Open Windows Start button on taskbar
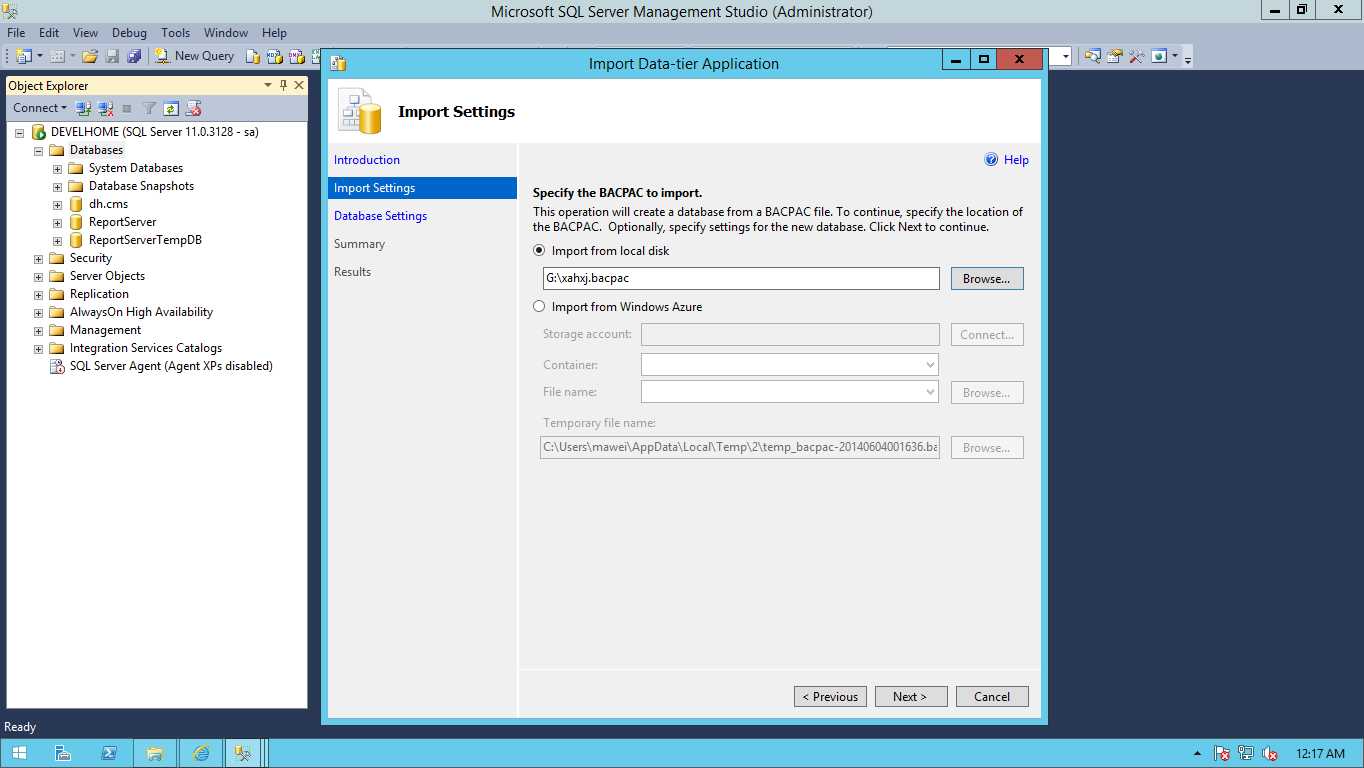This screenshot has height=768, width=1364. click(x=19, y=753)
